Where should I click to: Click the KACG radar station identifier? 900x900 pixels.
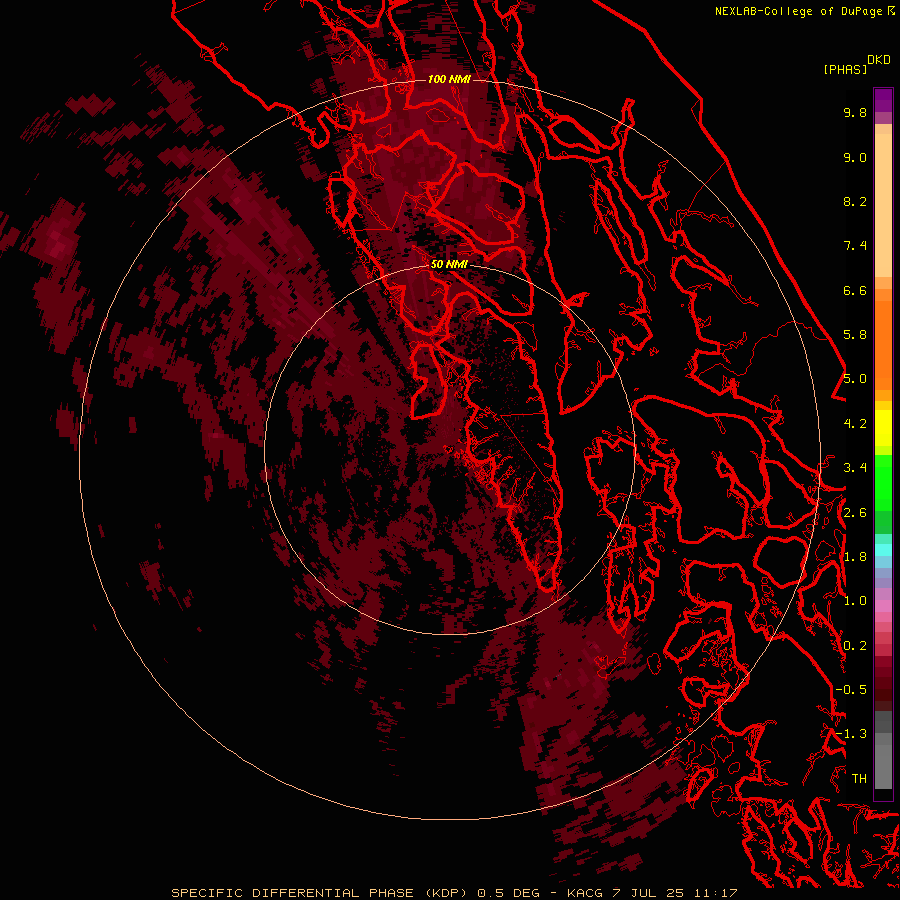(585, 893)
